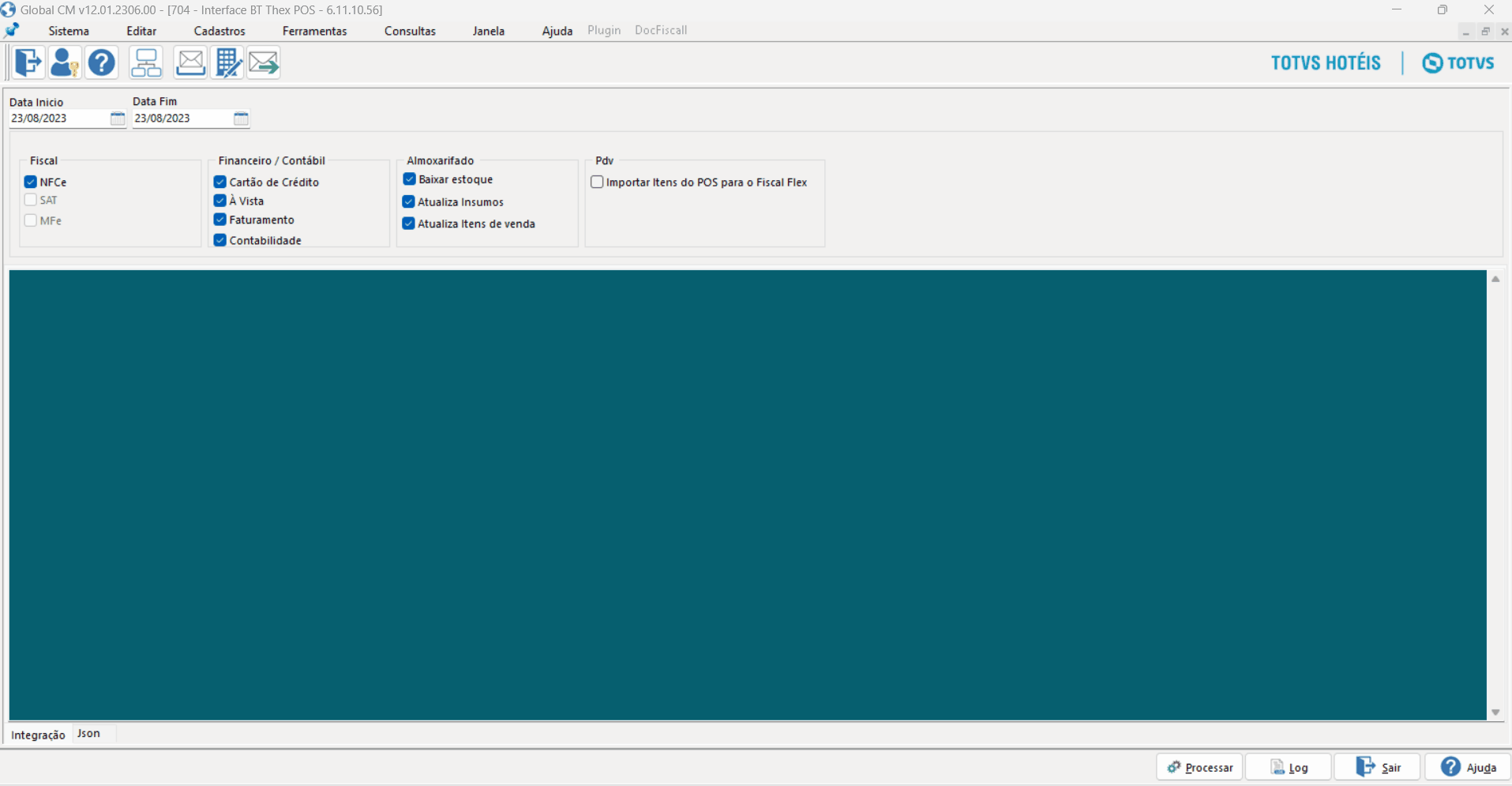Toggle the À Vista checkbox
Image resolution: width=1512 pixels, height=786 pixels.
(x=220, y=201)
